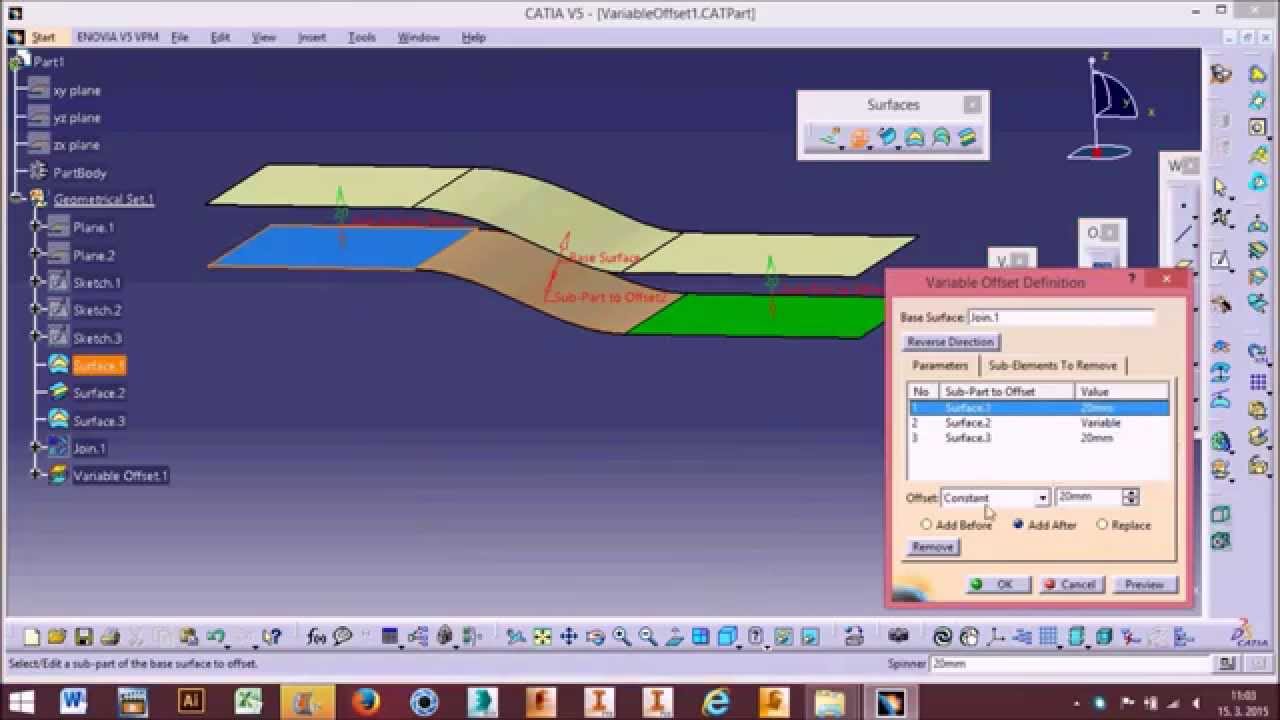Click the Multi-view four-pane icon

pos(701,636)
